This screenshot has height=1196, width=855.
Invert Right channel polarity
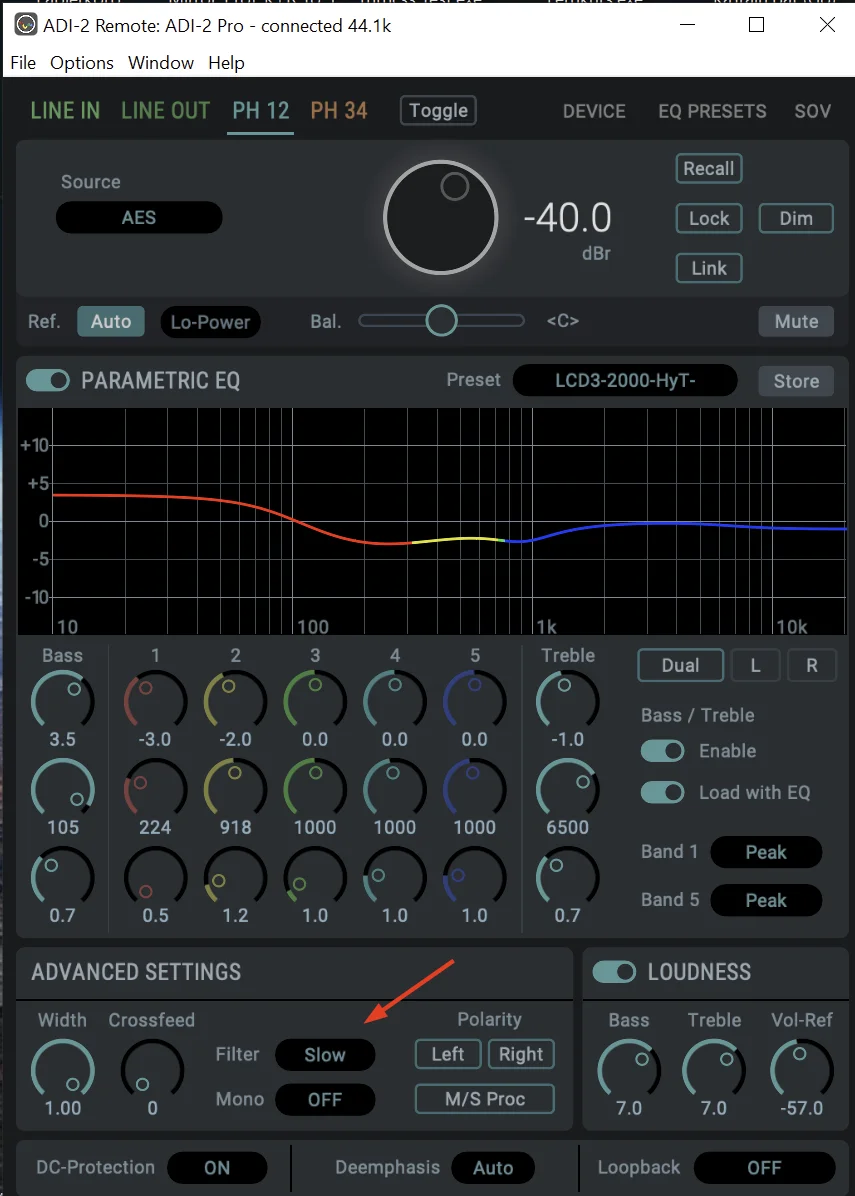click(521, 1054)
